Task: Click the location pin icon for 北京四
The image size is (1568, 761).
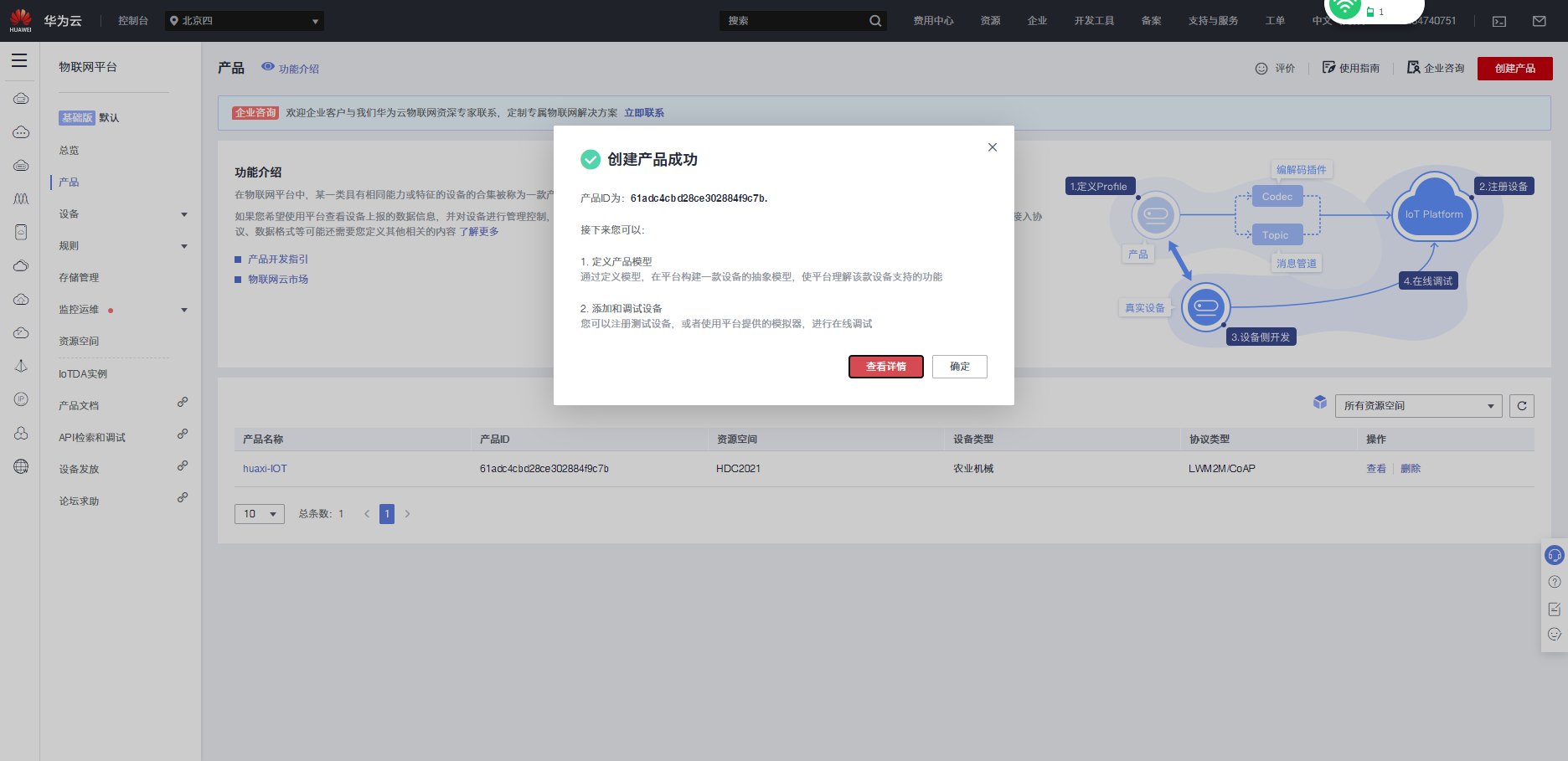Action: [x=174, y=21]
